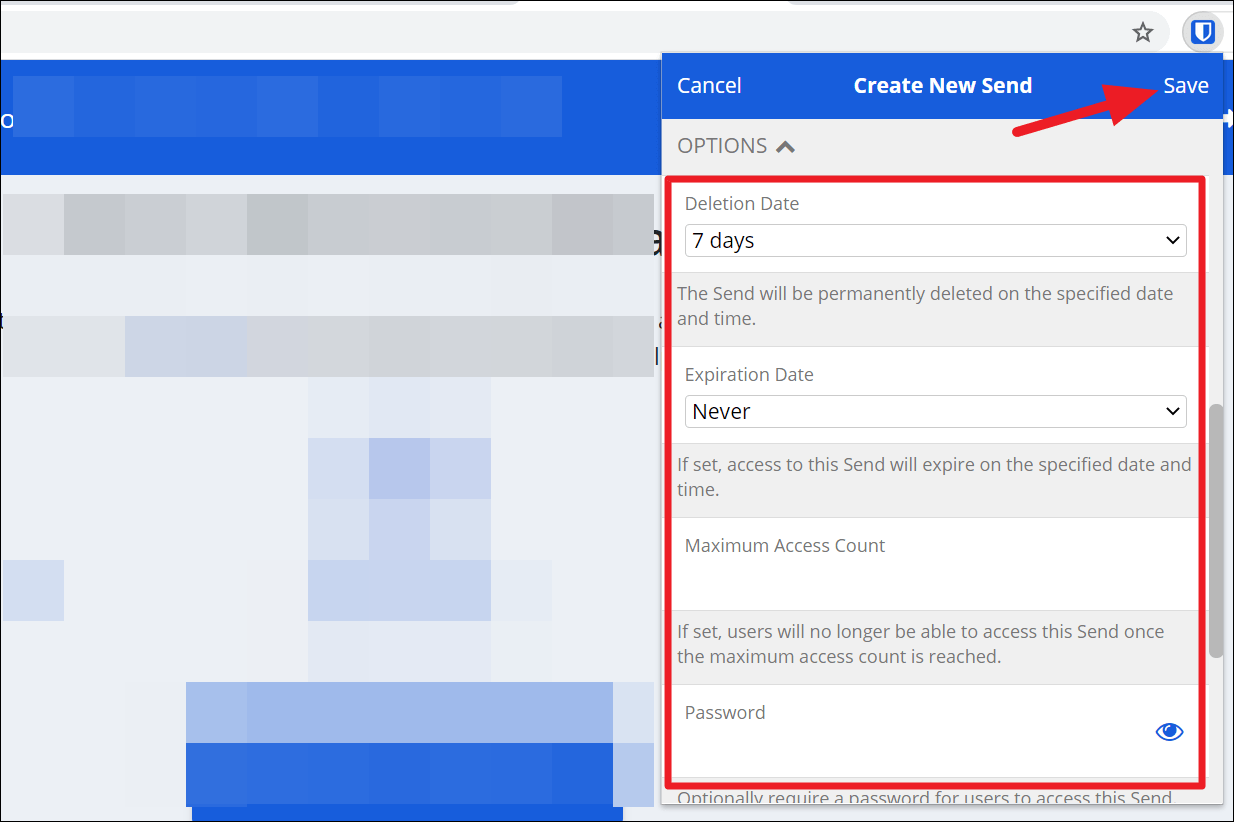Click the Maximum Access Count label
The height and width of the screenshot is (822, 1234).
click(785, 546)
